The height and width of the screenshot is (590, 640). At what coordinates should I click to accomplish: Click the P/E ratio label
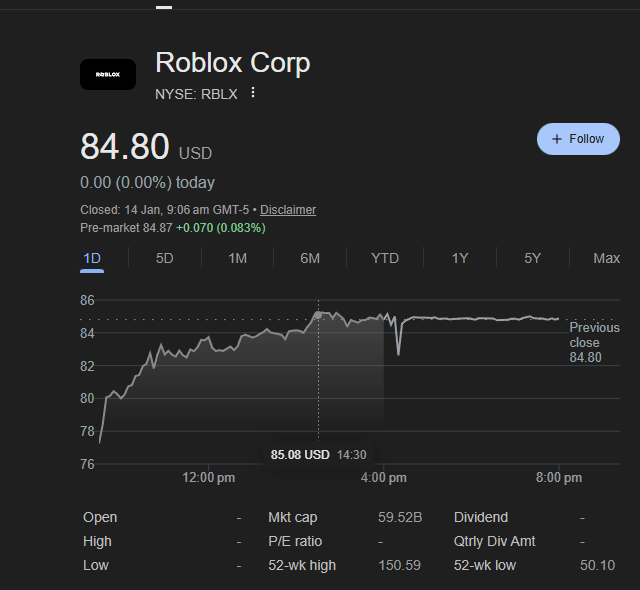(x=295, y=541)
